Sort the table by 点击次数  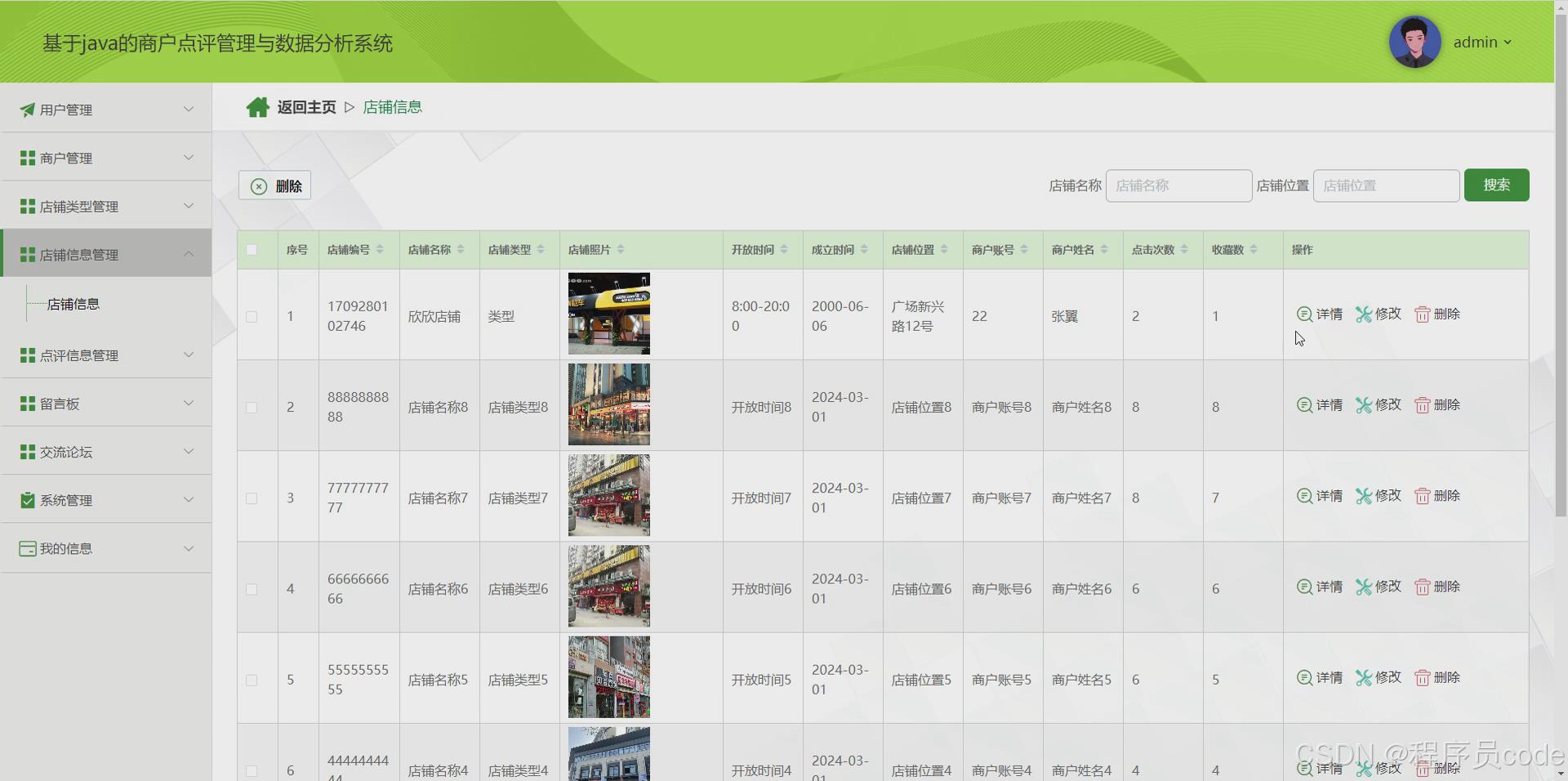1184,250
